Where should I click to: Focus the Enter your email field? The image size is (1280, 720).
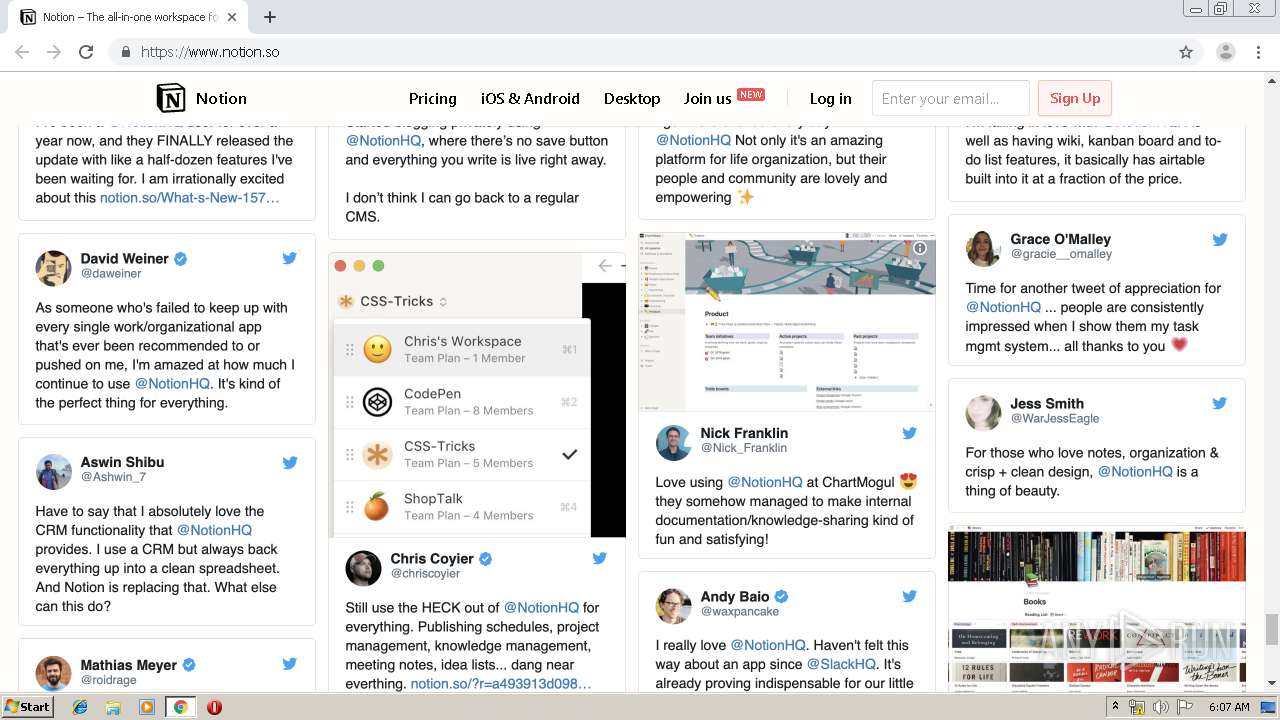[950, 98]
